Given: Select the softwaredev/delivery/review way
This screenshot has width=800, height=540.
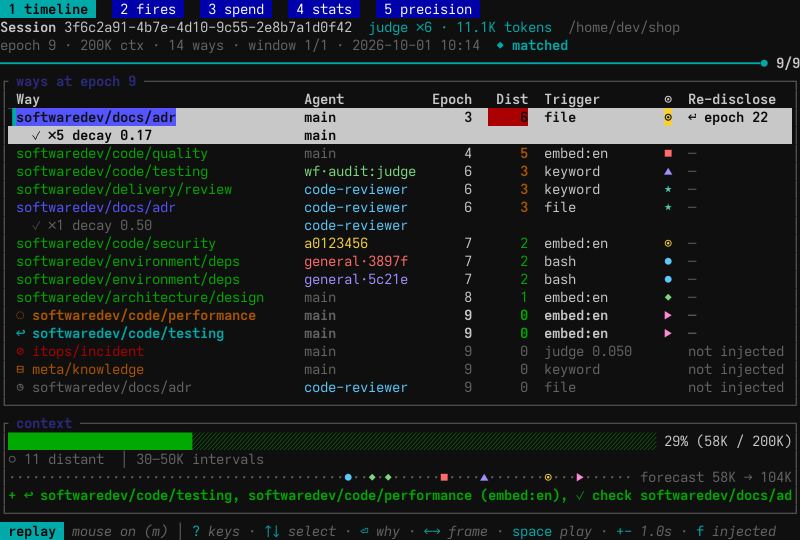Looking at the screenshot, I should click(124, 189).
